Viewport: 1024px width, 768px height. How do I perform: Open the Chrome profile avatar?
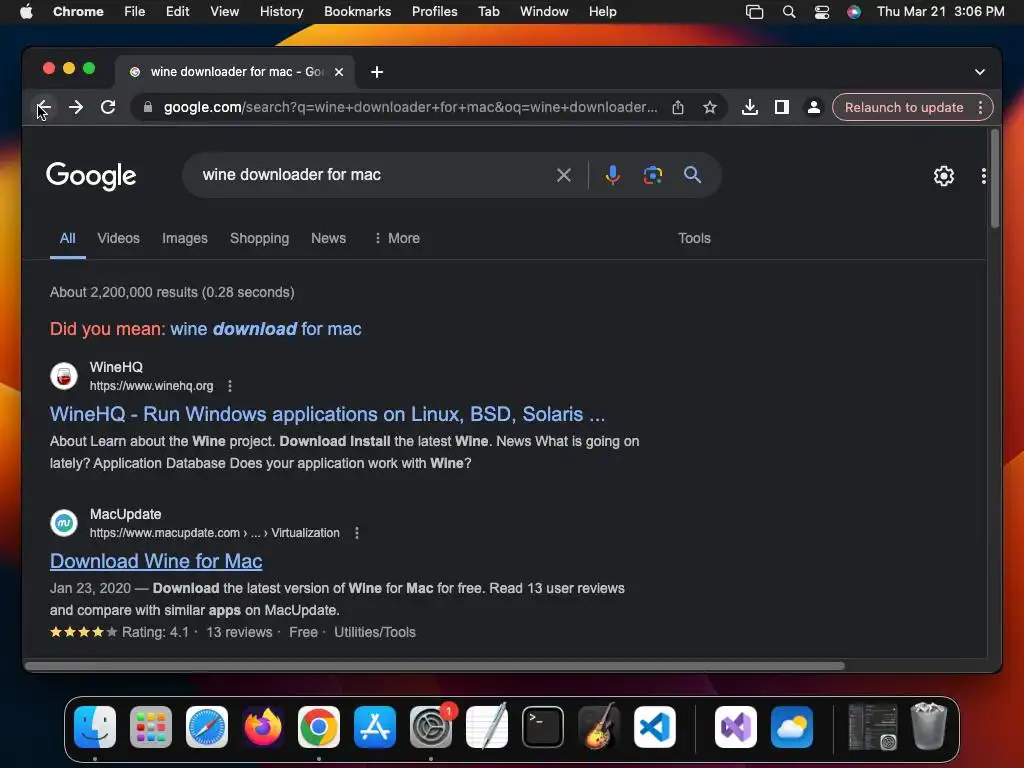point(814,107)
